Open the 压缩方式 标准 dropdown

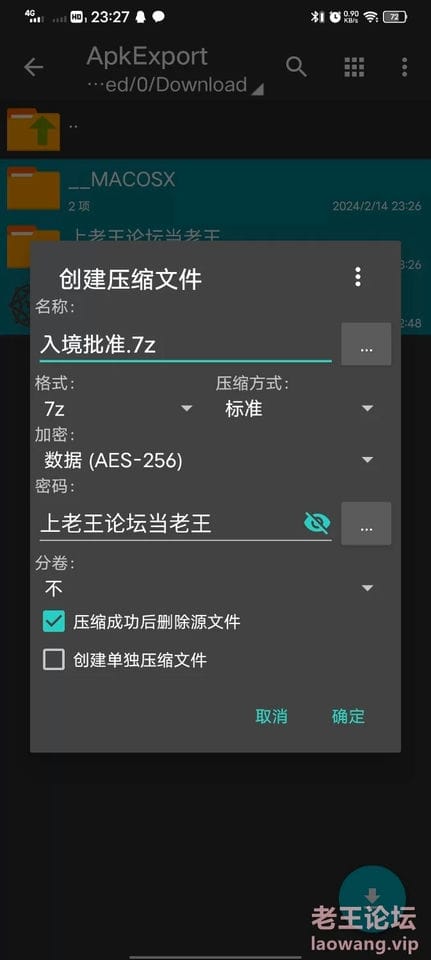[x=299, y=408]
